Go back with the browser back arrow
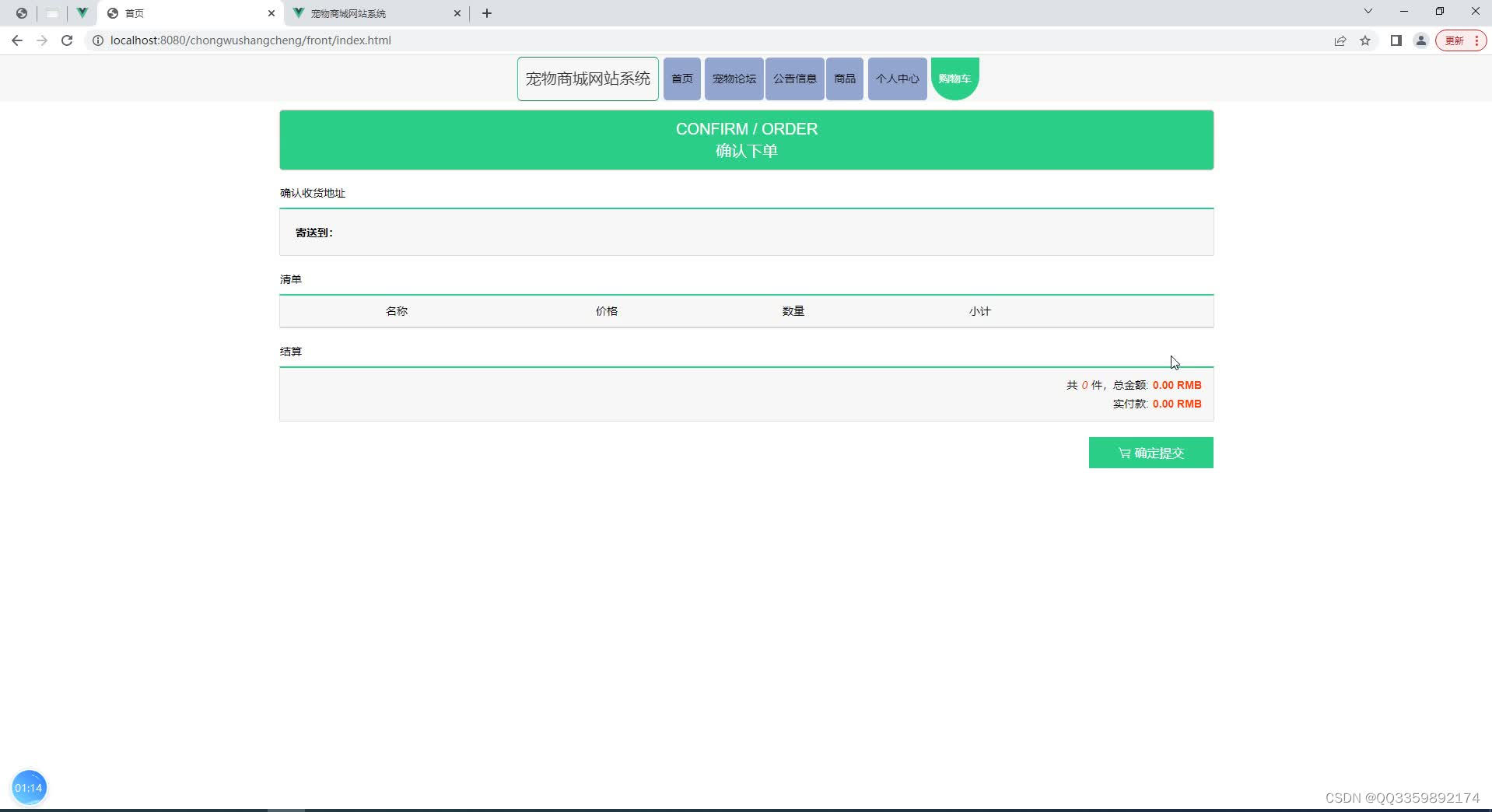 point(17,40)
